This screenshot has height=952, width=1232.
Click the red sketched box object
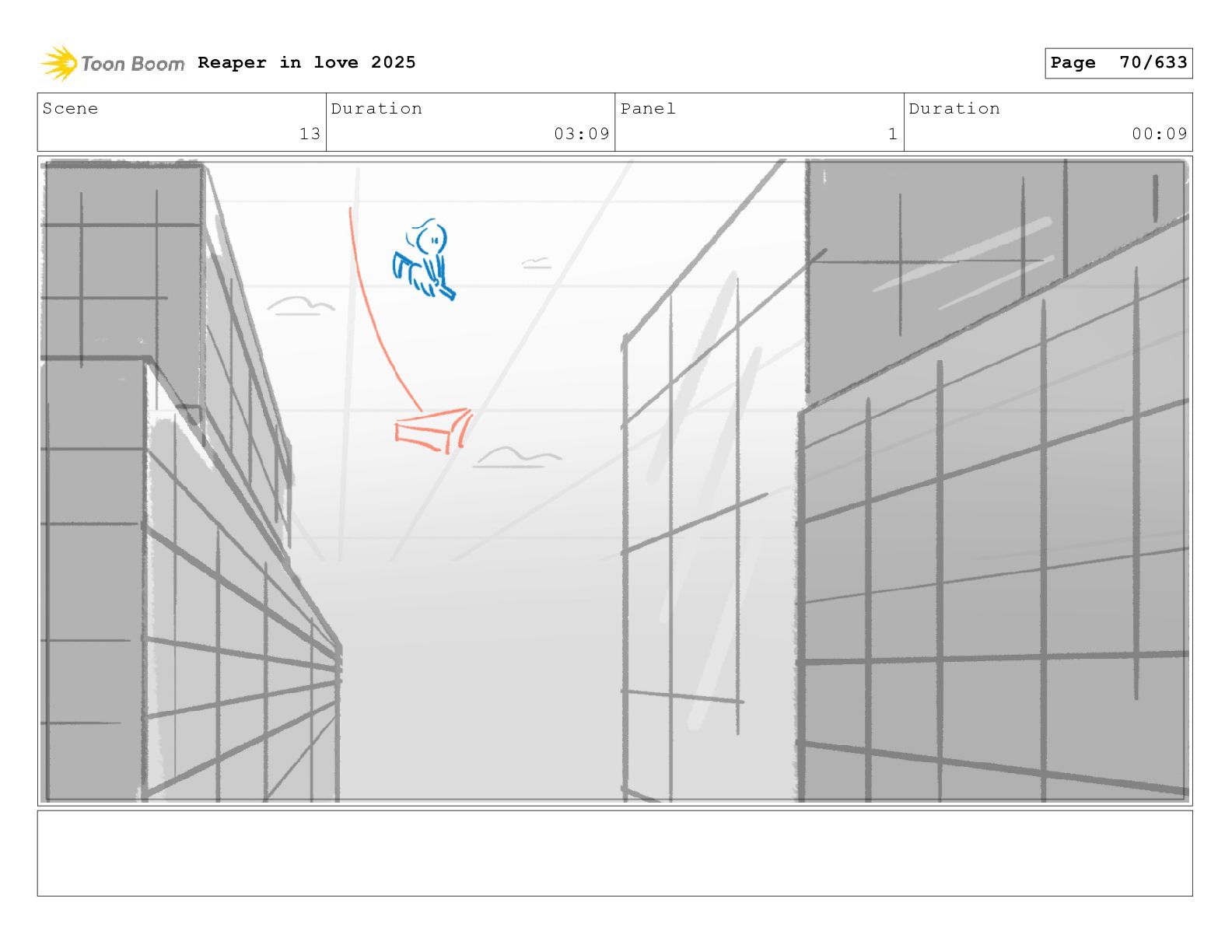tap(433, 430)
